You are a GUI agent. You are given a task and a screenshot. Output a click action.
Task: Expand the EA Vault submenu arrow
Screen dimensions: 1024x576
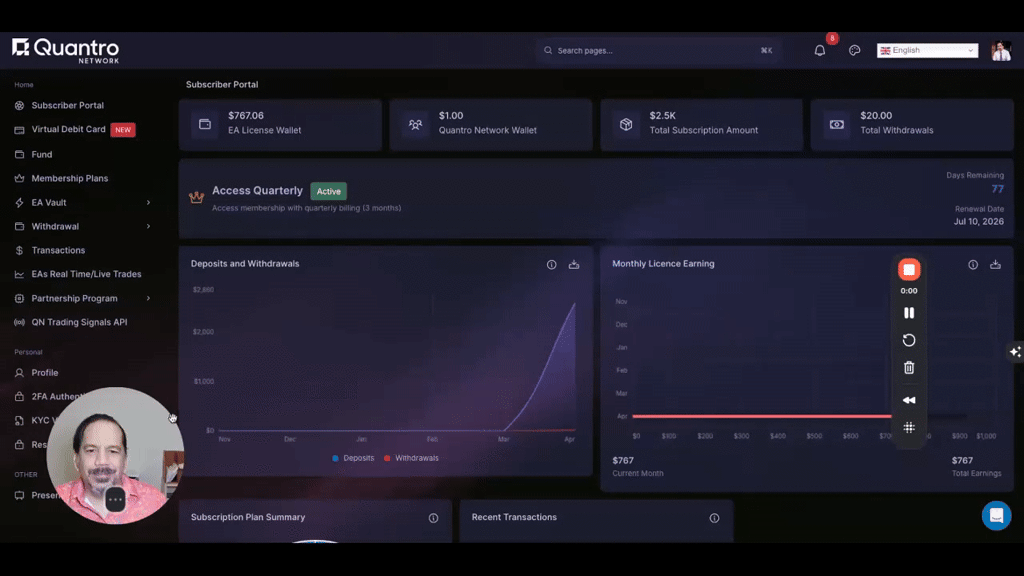pyautogui.click(x=148, y=202)
